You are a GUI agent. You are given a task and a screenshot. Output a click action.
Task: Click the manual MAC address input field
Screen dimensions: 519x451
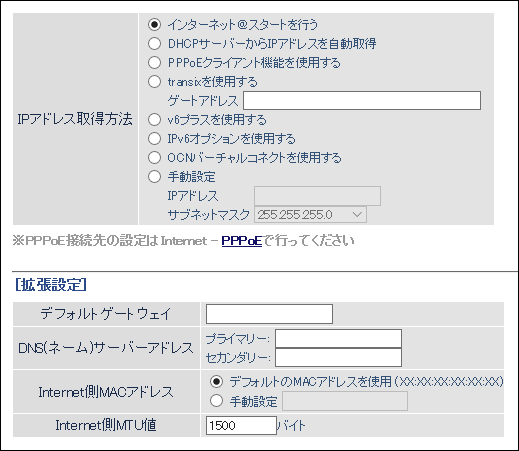point(345,401)
